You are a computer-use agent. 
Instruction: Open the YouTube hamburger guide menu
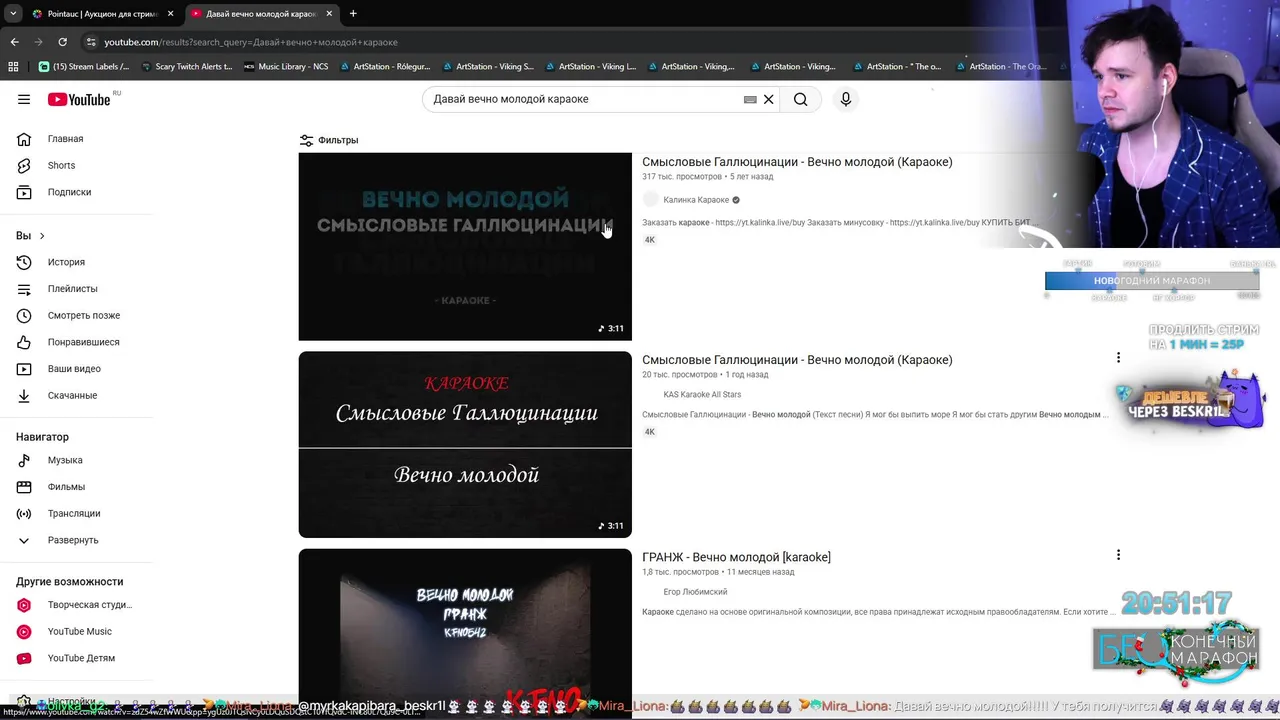pyautogui.click(x=24, y=99)
